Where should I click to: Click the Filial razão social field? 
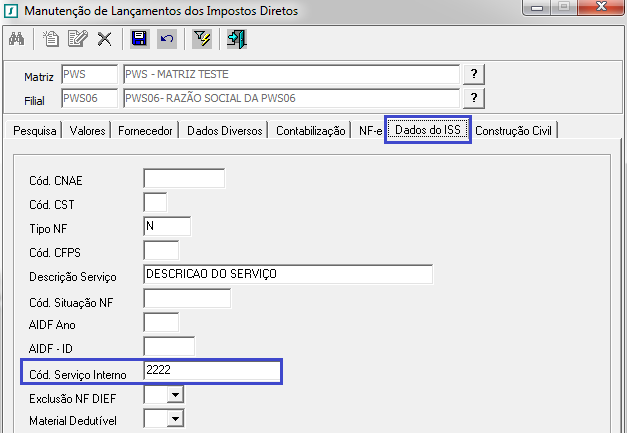292,98
